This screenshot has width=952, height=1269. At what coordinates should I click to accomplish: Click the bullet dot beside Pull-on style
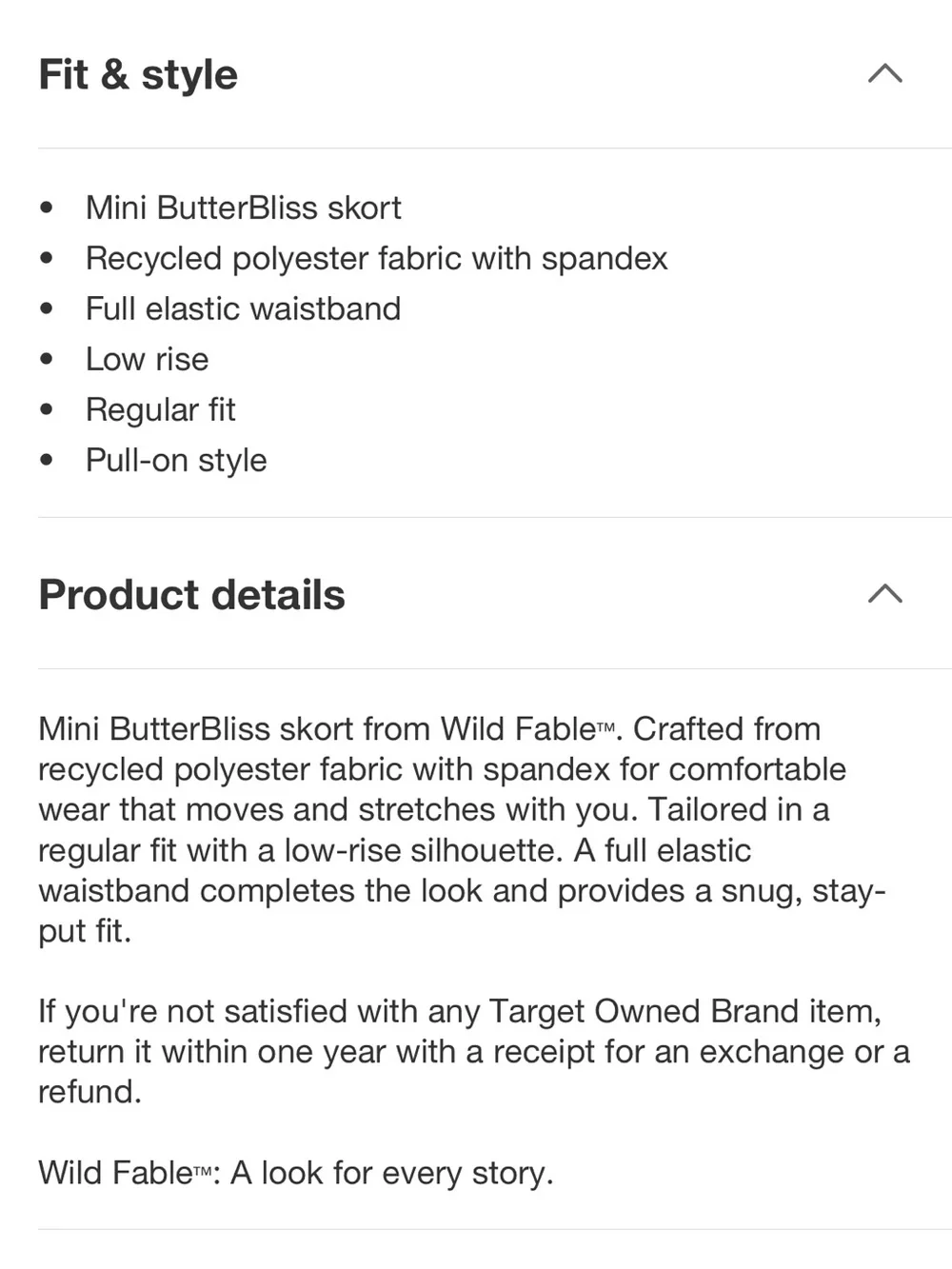pyautogui.click(x=47, y=460)
